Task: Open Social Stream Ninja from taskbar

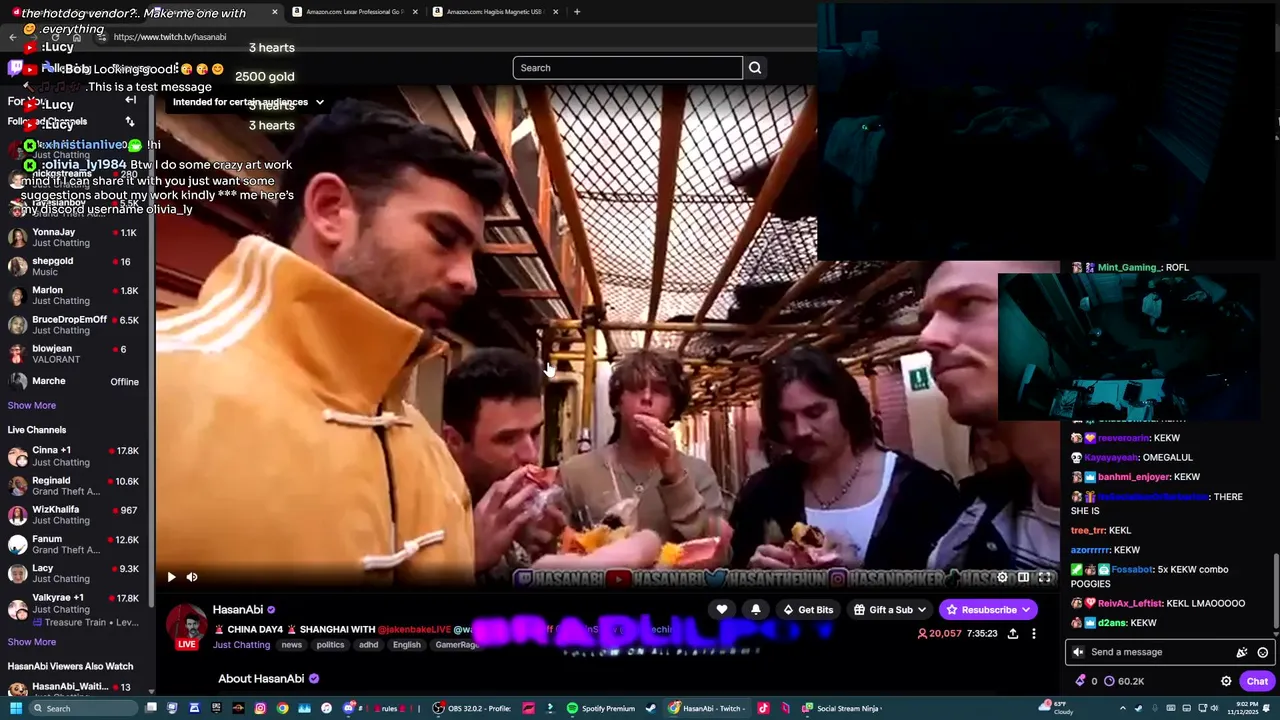Action: [x=840, y=708]
